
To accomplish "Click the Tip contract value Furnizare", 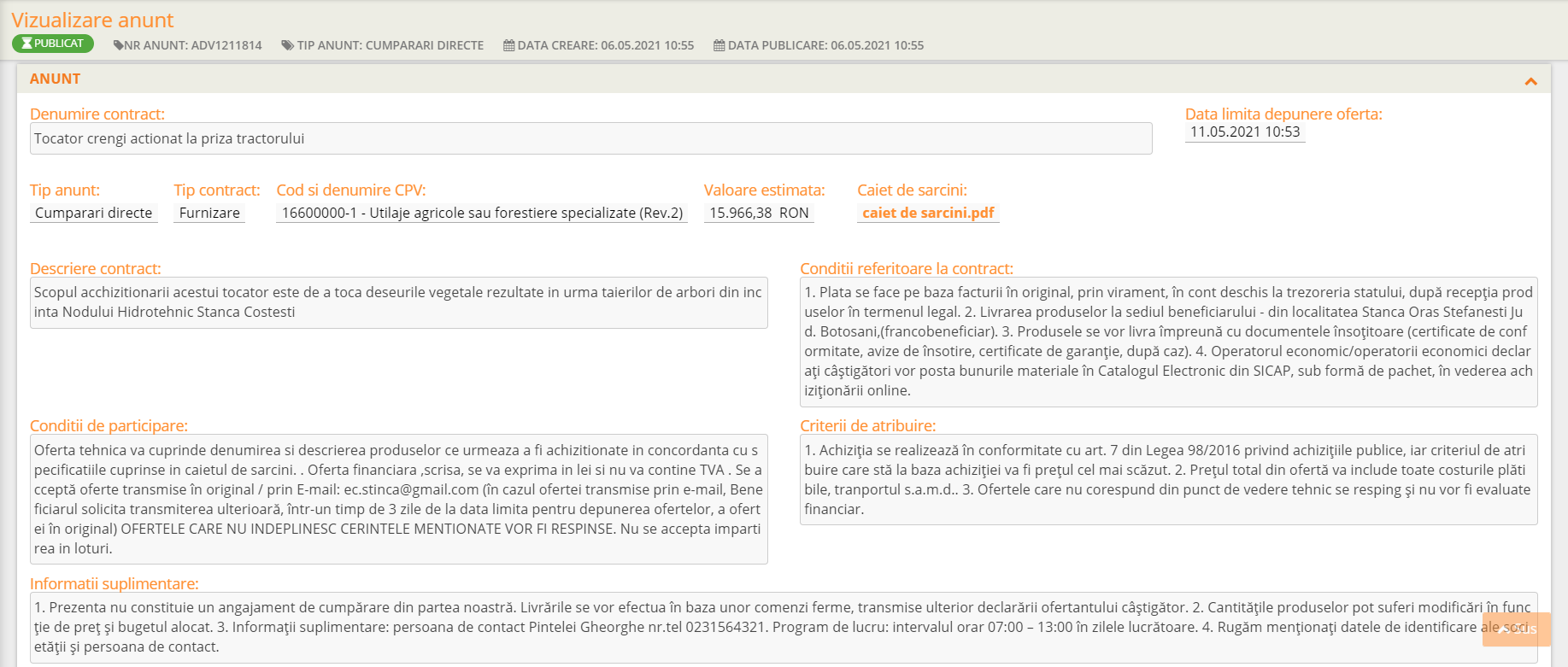I will [209, 213].
